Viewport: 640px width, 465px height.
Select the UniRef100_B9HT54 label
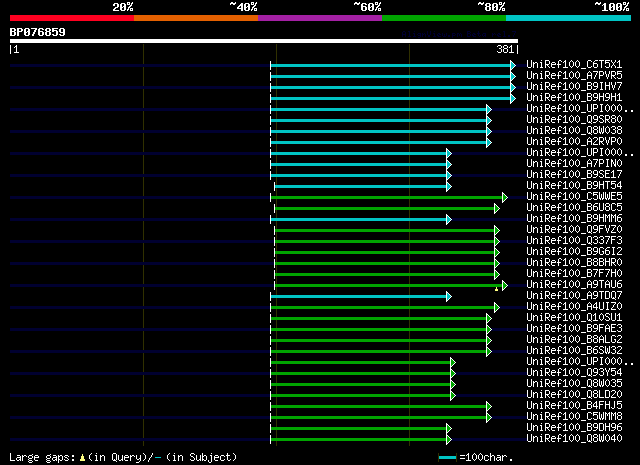pyautogui.click(x=574, y=186)
